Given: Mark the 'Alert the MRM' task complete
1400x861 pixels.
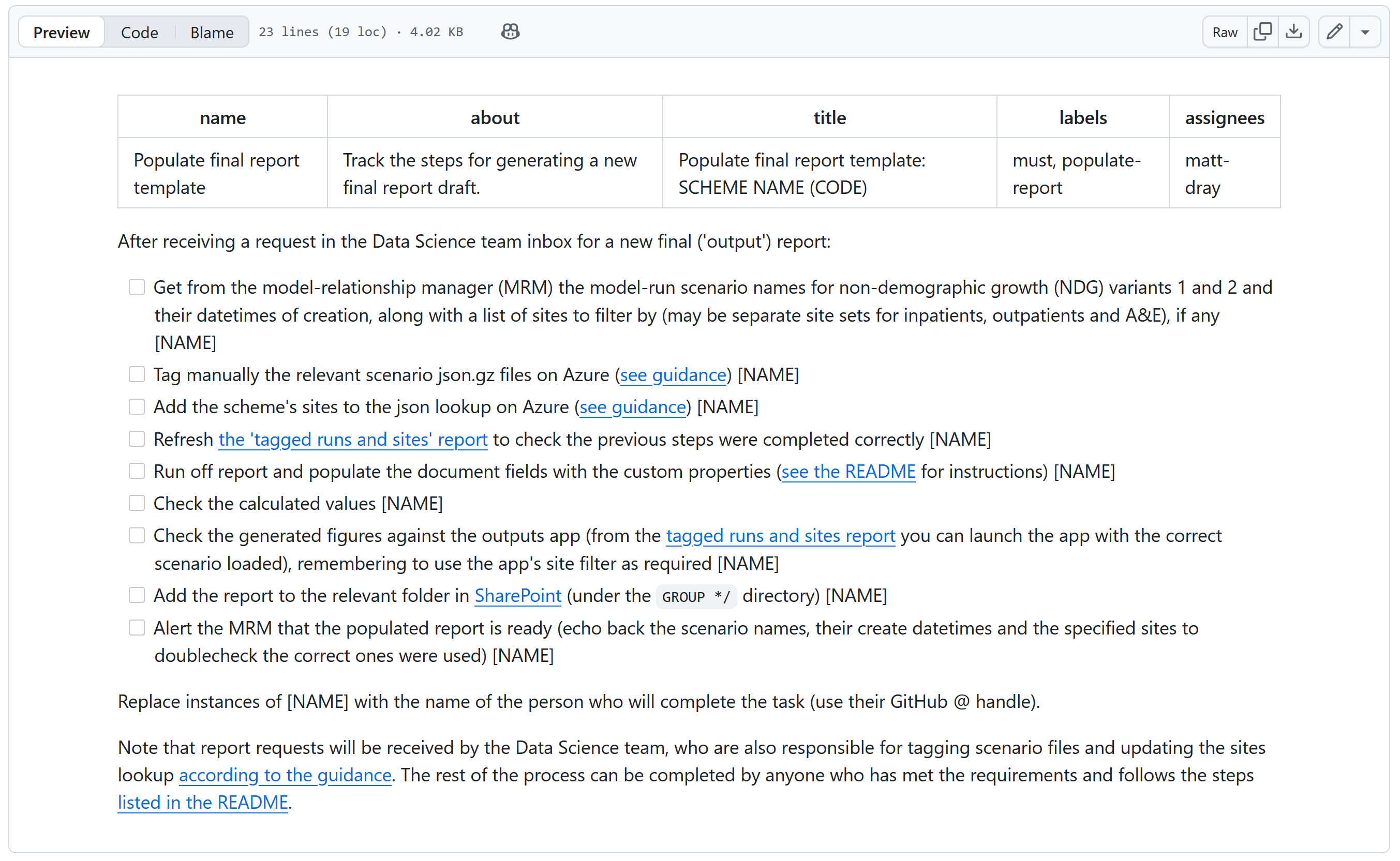Looking at the screenshot, I should pos(137,628).
